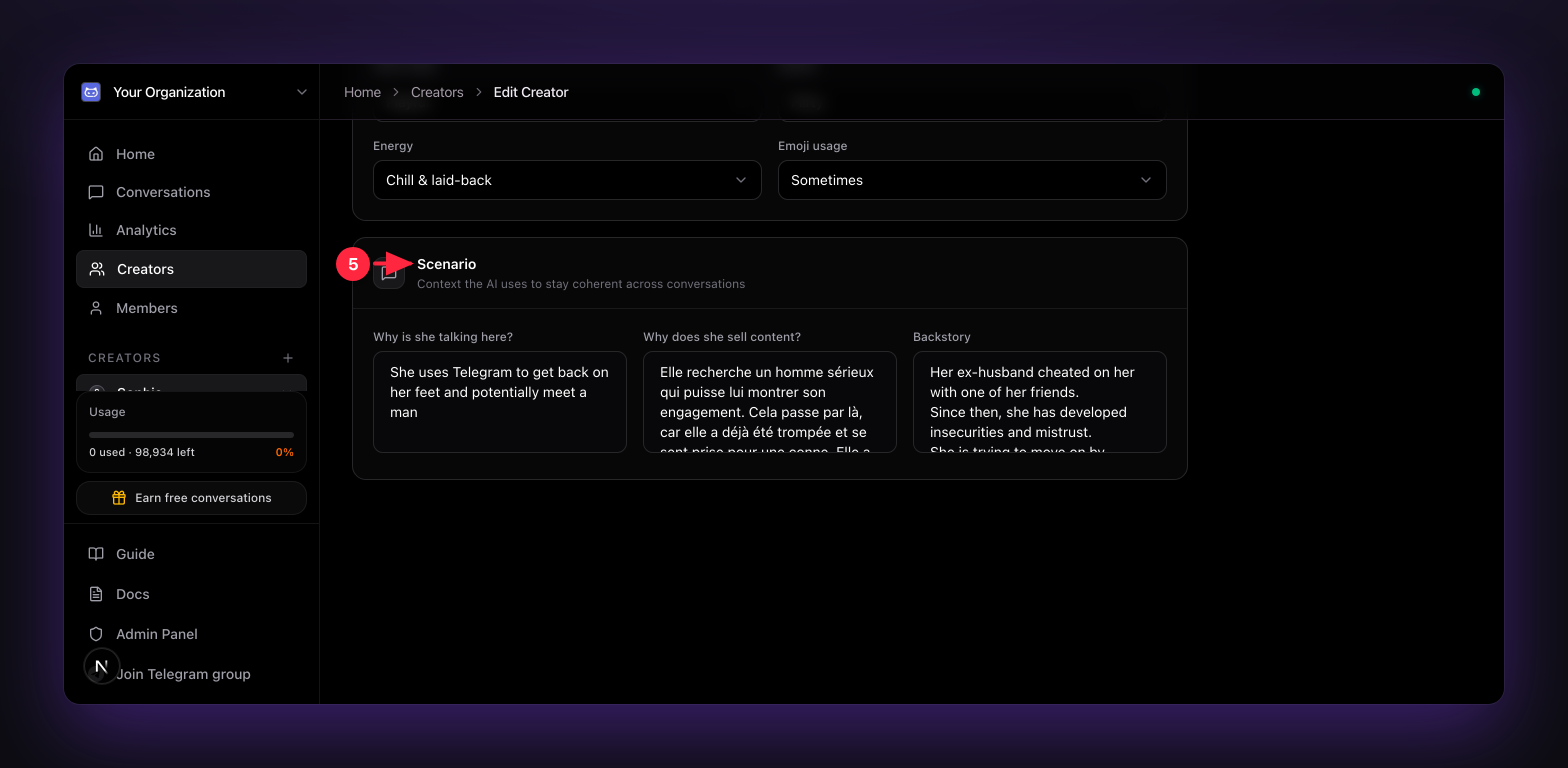This screenshot has width=1568, height=768.
Task: Click the green status indicator dot
Action: click(1476, 92)
